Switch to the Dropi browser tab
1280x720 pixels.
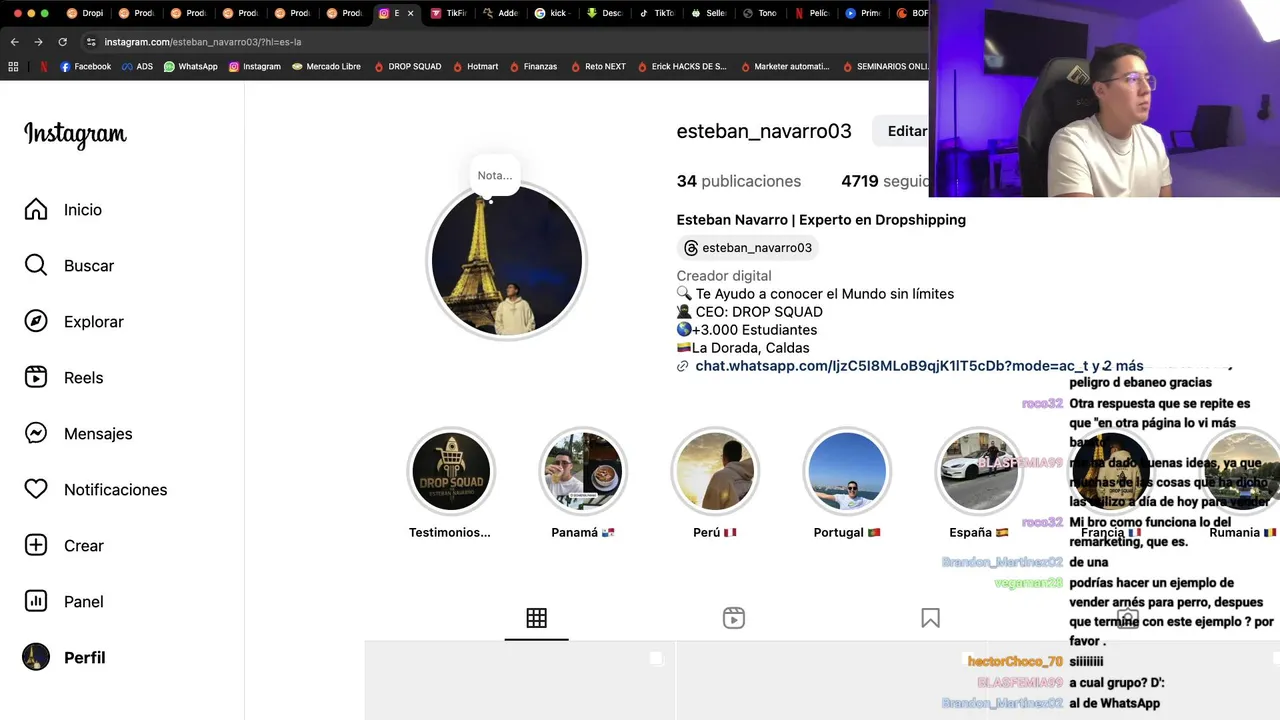[85, 13]
